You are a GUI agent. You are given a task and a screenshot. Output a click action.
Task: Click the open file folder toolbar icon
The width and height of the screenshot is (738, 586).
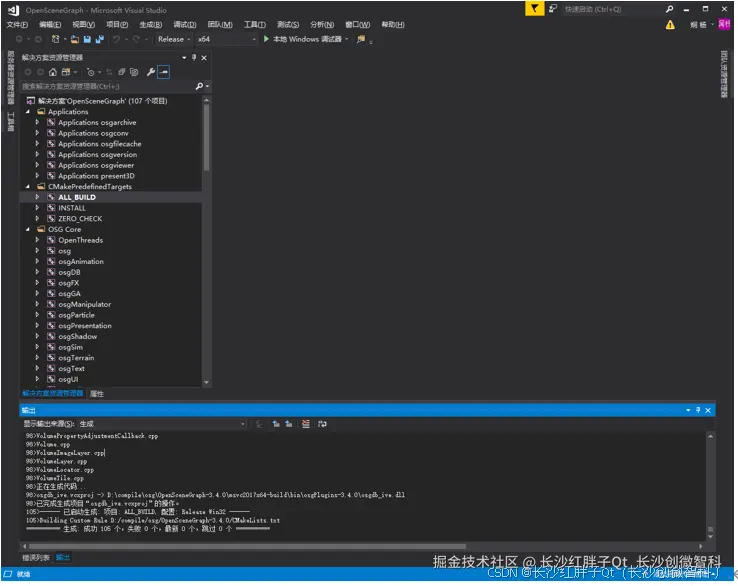[x=75, y=39]
